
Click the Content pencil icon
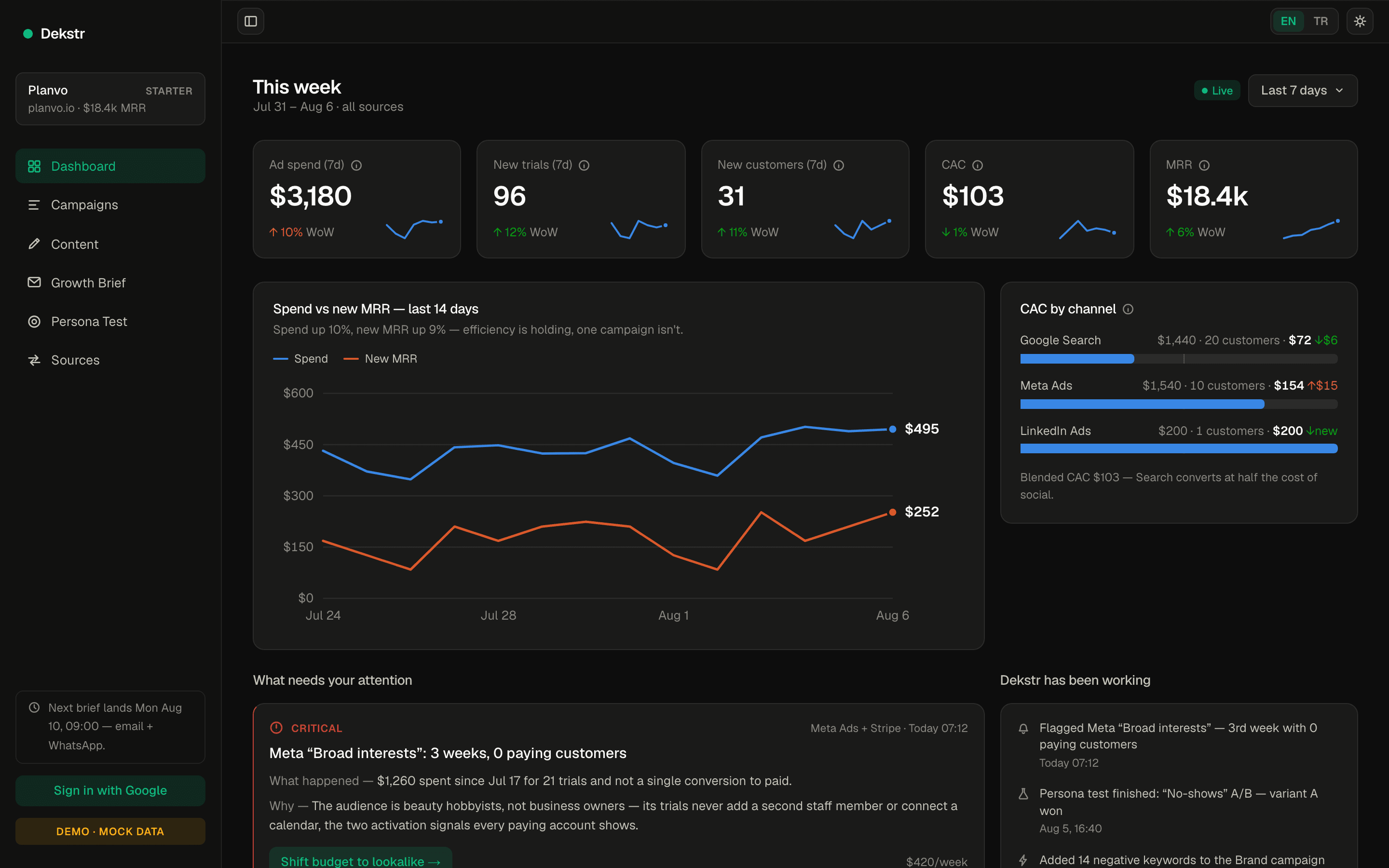[x=34, y=244]
